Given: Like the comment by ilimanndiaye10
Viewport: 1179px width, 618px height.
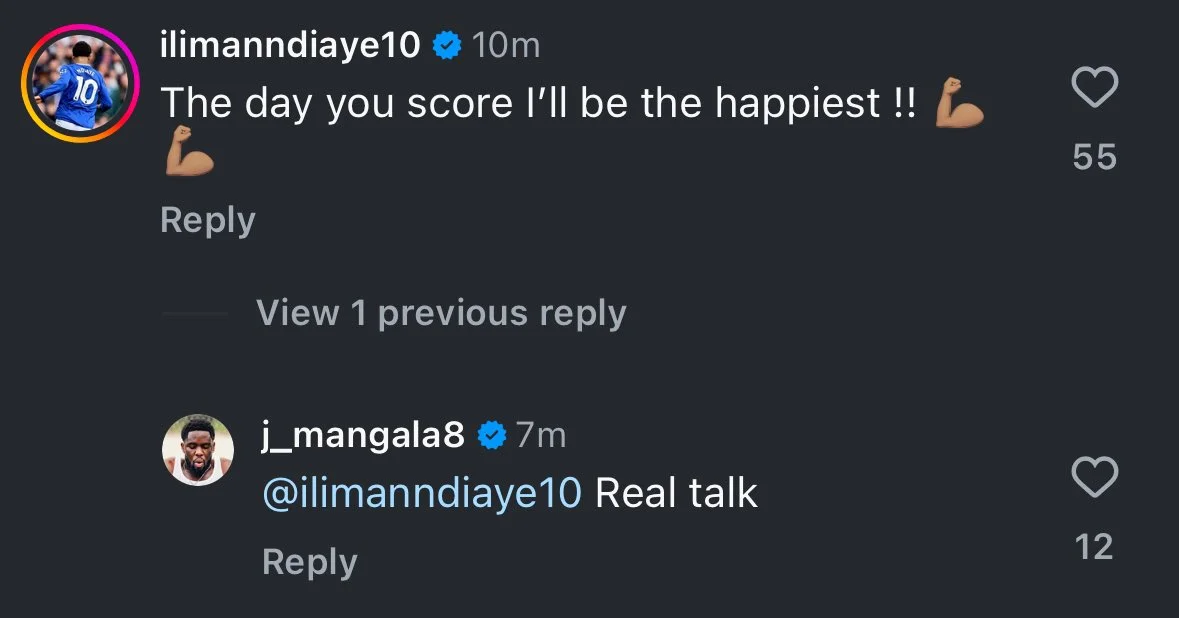Looking at the screenshot, I should [x=1094, y=91].
